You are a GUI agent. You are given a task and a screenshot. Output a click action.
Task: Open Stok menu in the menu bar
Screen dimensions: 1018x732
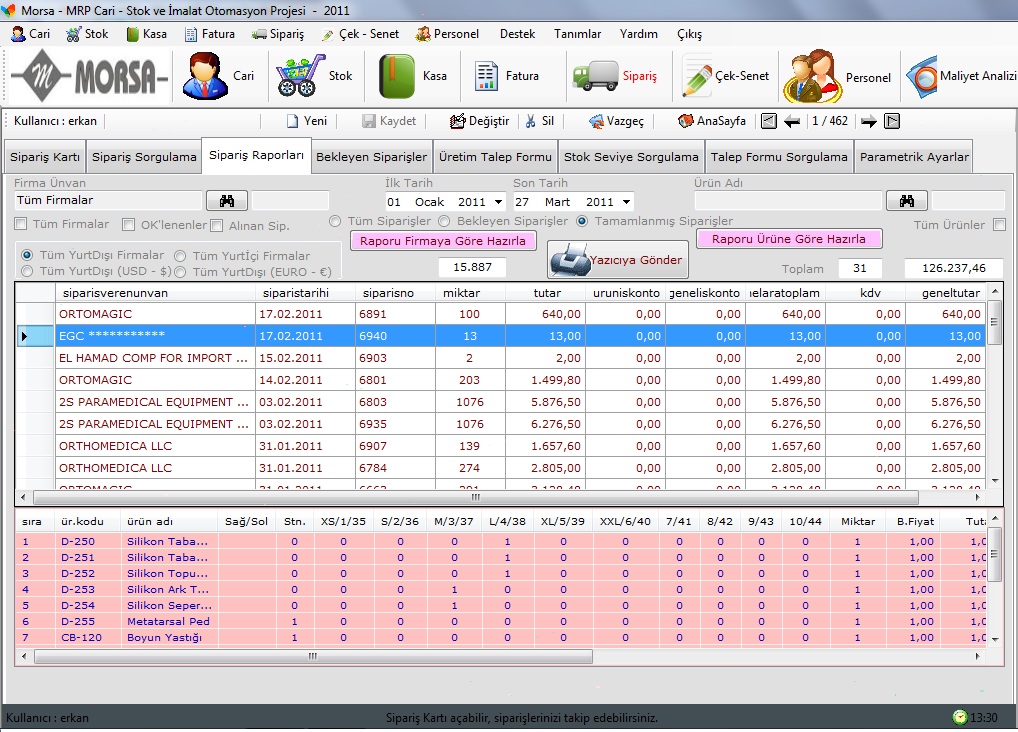(x=88, y=34)
